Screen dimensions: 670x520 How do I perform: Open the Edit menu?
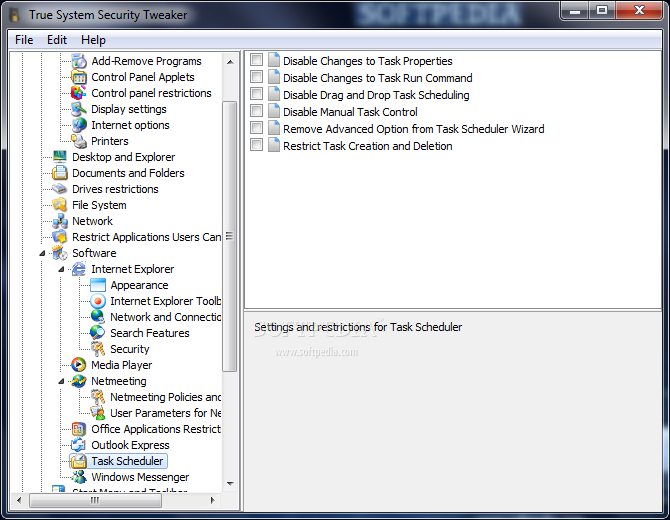(57, 40)
